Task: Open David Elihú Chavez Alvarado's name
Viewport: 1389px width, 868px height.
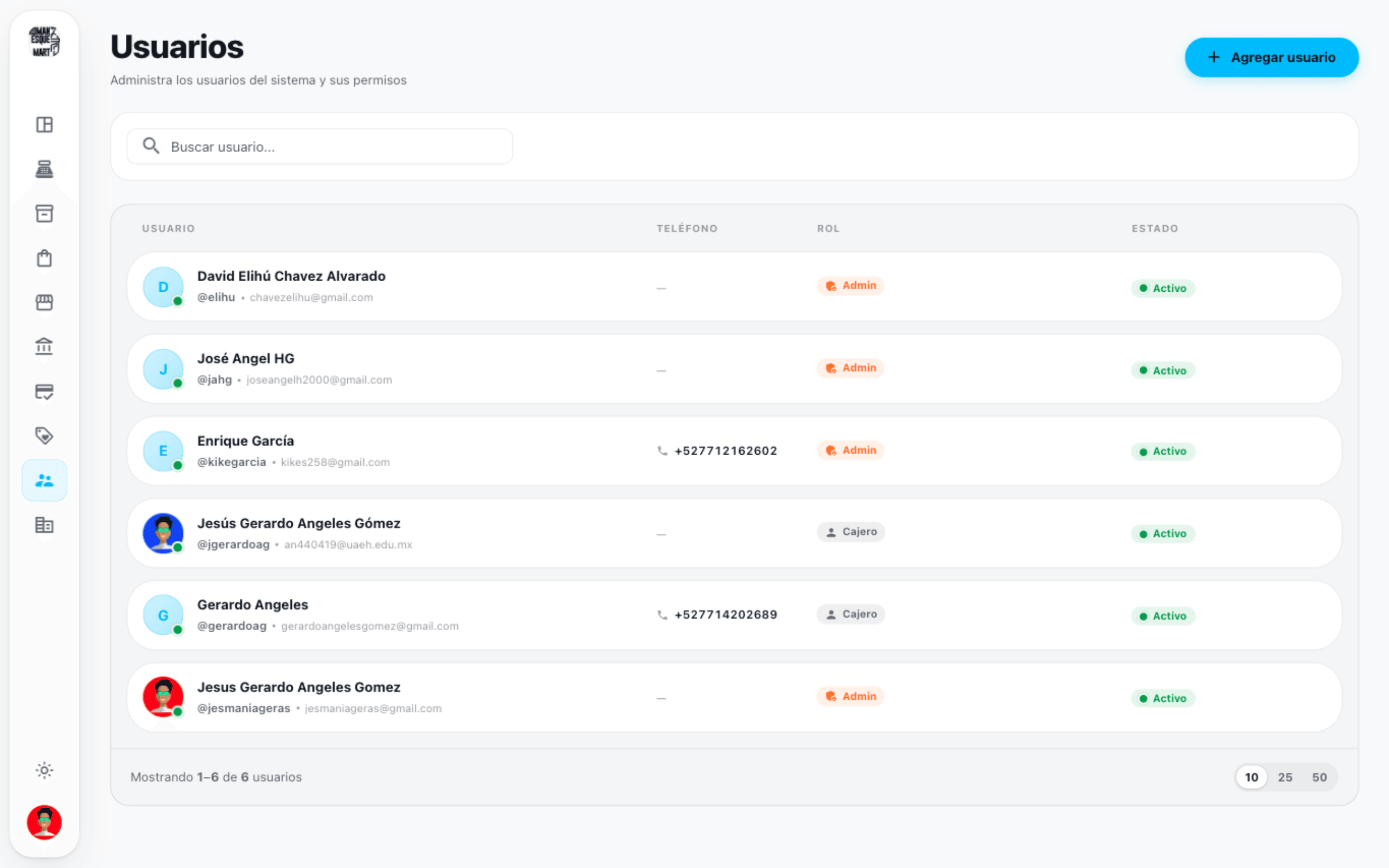Action: 292,276
